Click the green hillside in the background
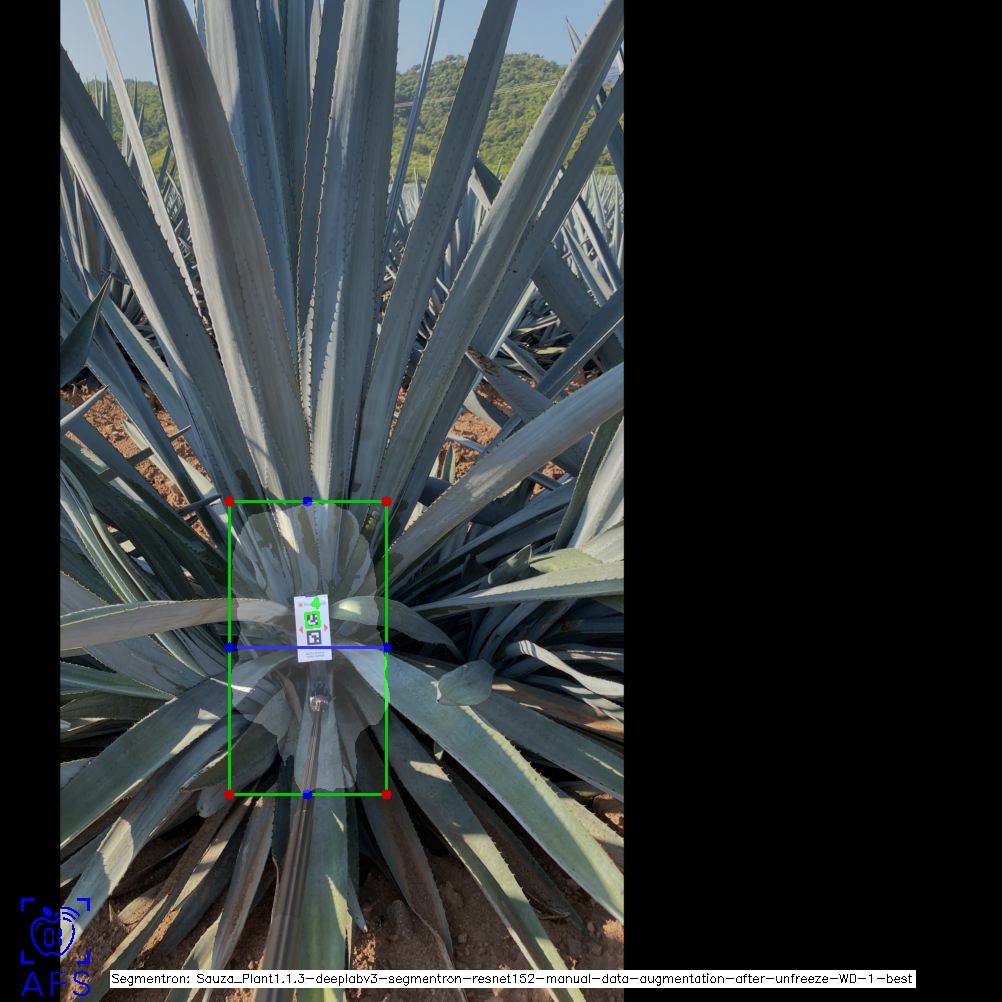Screen dimensions: 1002x1002 (x=480, y=110)
